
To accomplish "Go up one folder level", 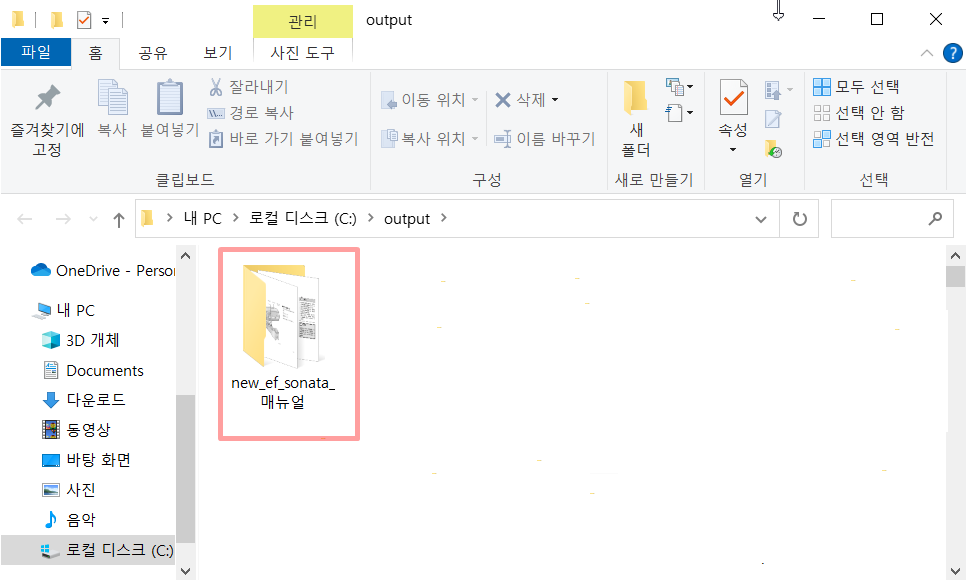I will (x=119, y=220).
